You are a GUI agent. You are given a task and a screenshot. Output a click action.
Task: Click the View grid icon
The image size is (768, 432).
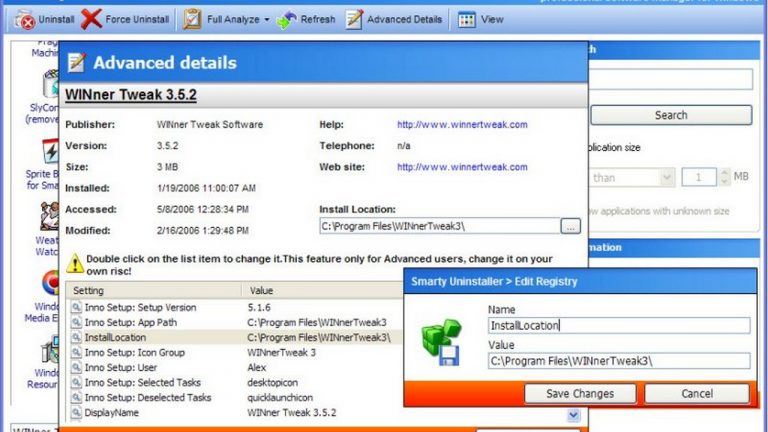coord(466,20)
